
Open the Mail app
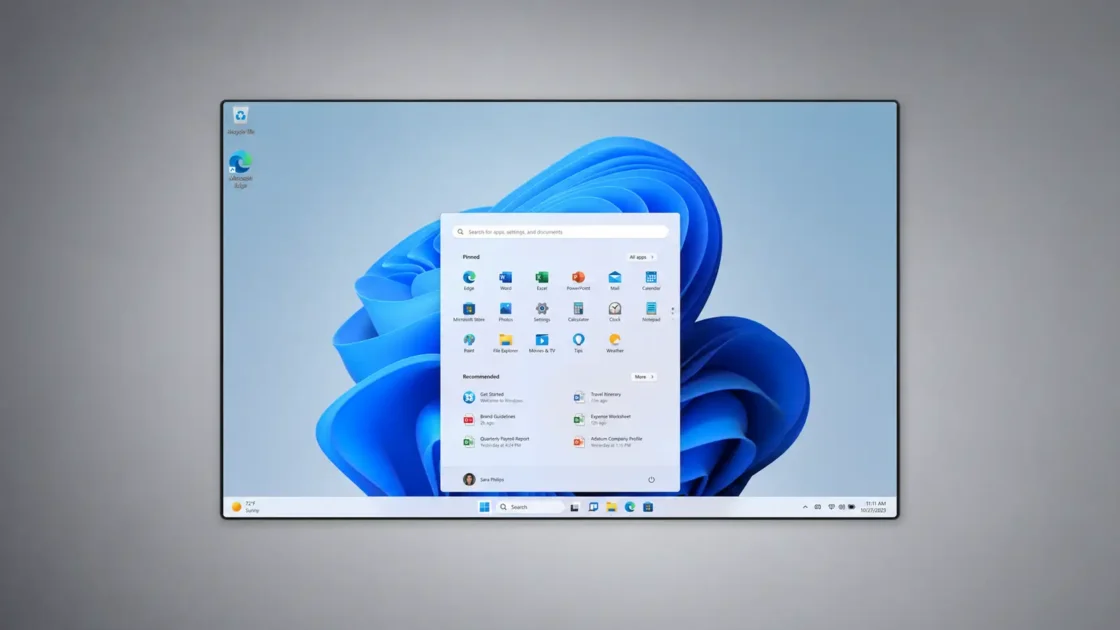[x=614, y=280]
